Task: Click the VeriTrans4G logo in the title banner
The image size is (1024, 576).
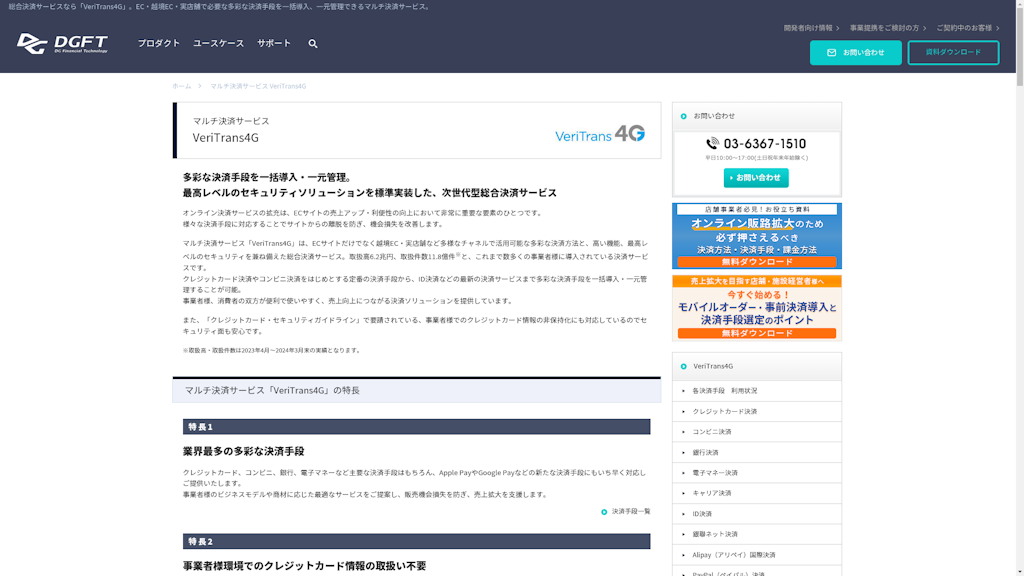Action: click(600, 134)
